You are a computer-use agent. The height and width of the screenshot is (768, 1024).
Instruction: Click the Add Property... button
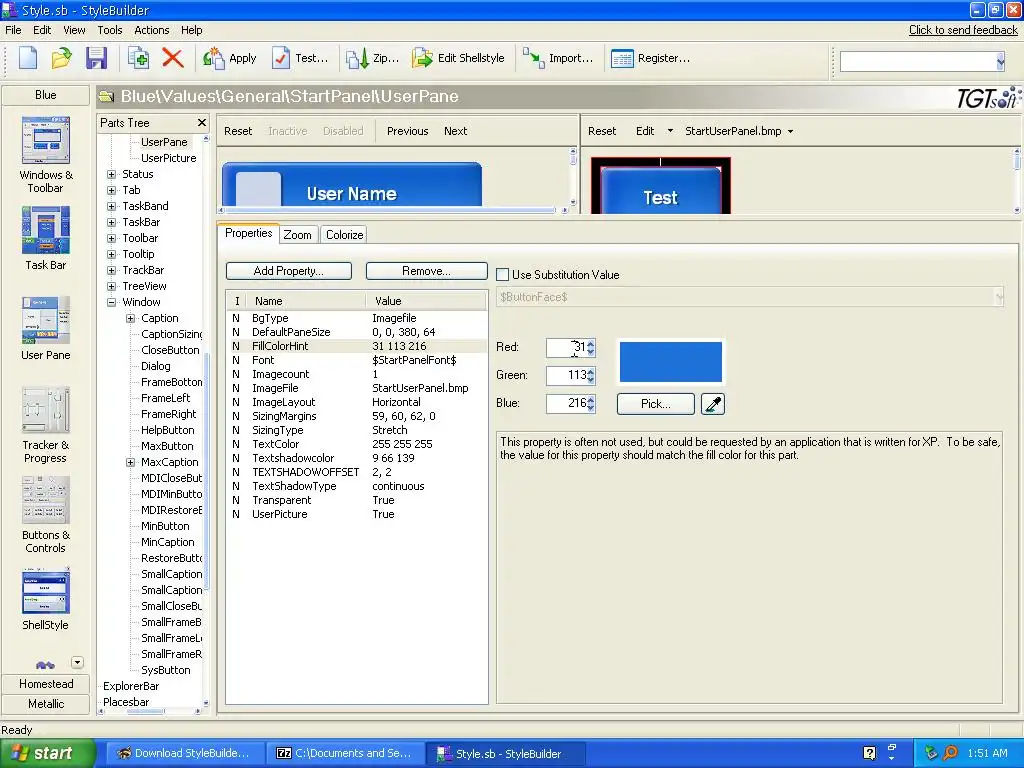click(x=289, y=271)
